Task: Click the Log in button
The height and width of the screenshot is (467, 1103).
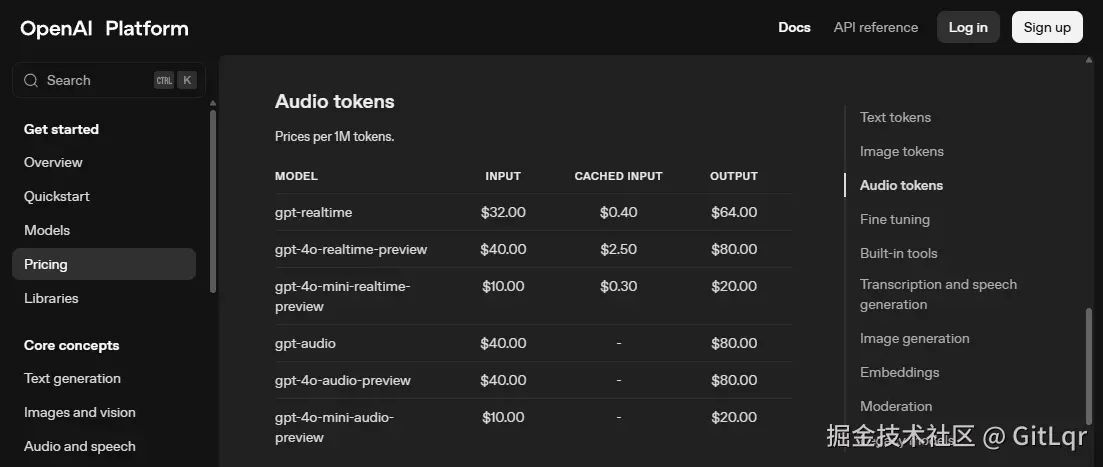Action: tap(968, 27)
